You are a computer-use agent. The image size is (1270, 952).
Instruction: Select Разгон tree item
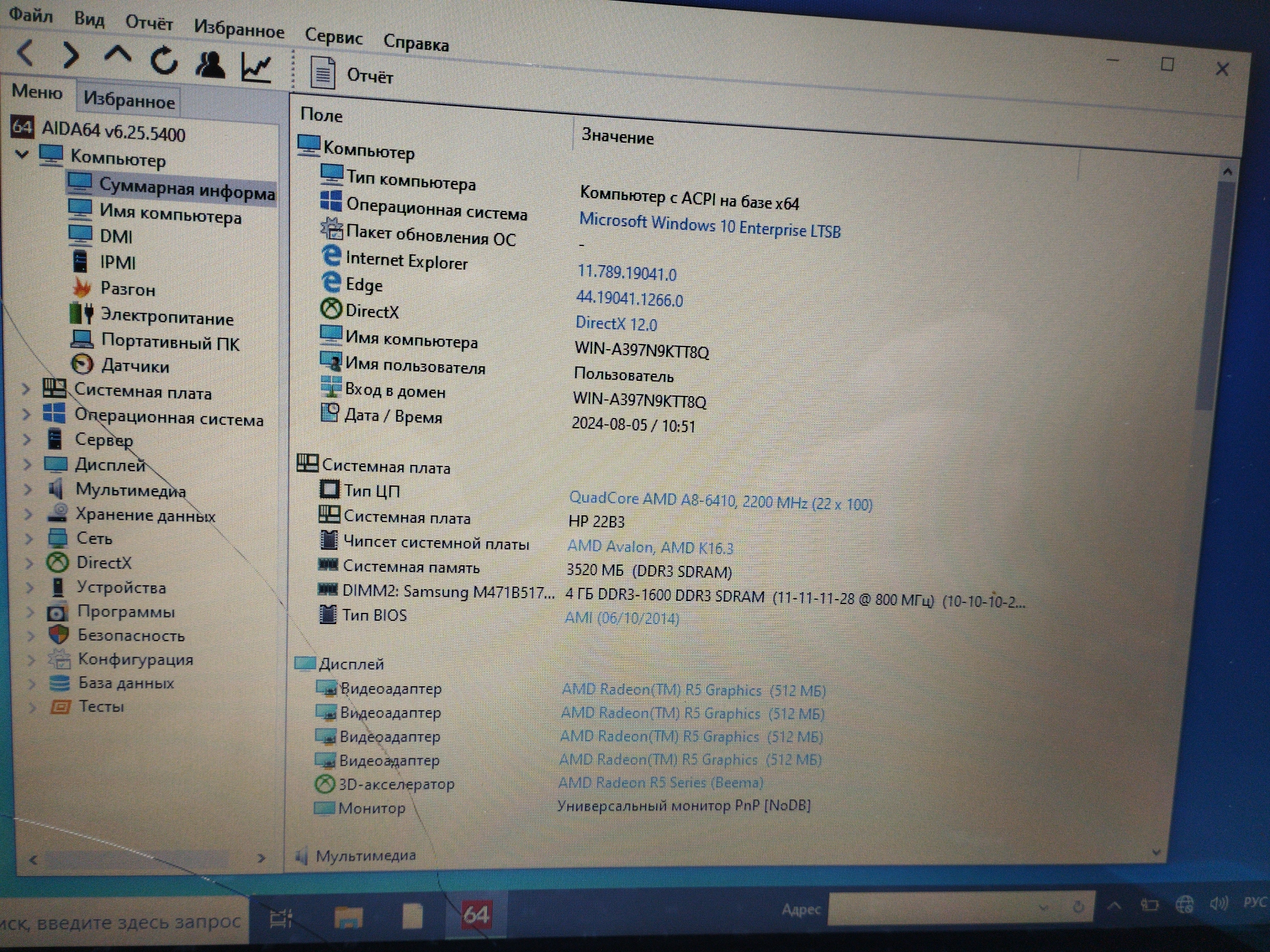pos(128,289)
